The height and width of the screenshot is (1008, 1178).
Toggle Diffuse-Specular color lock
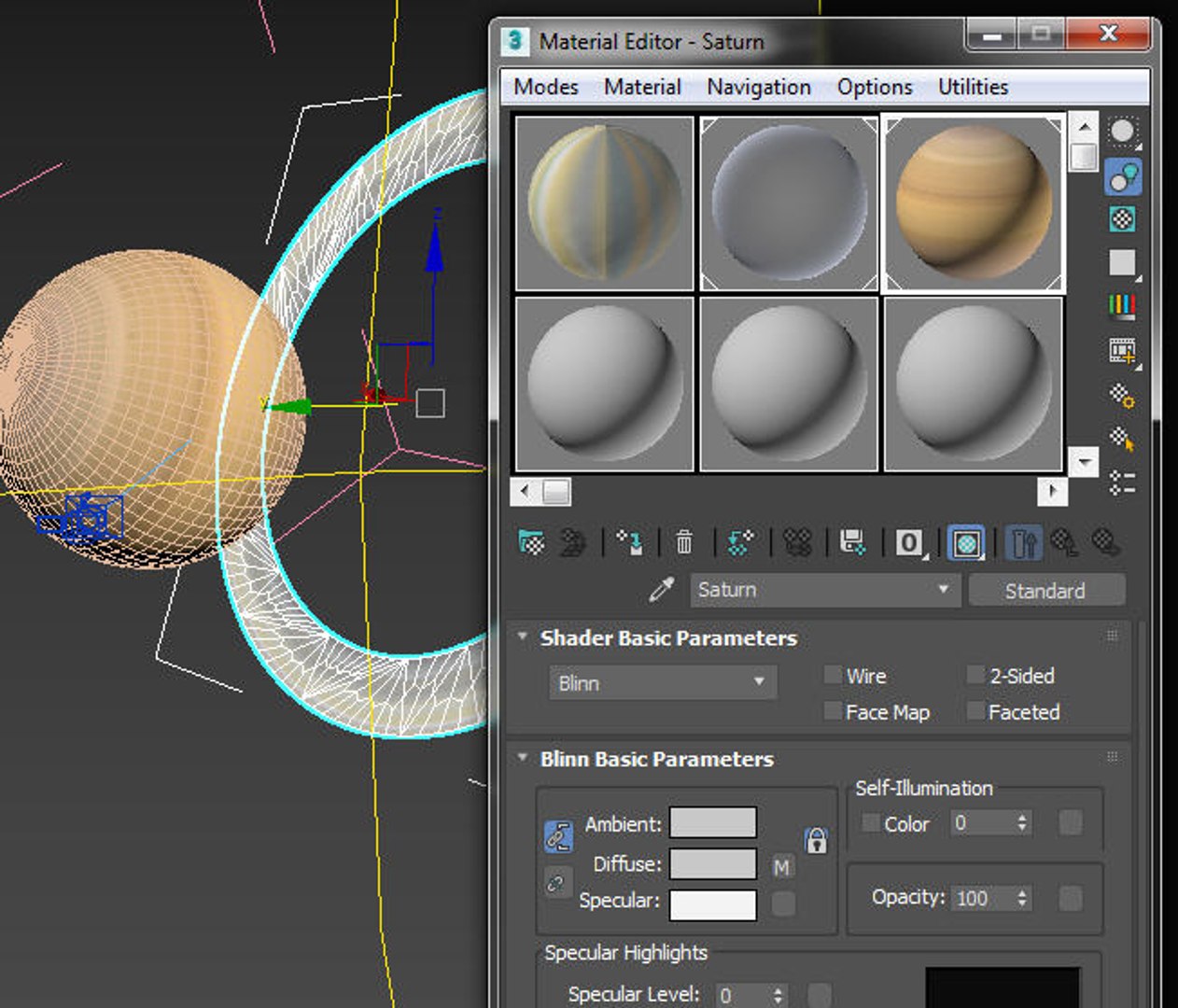pos(556,882)
